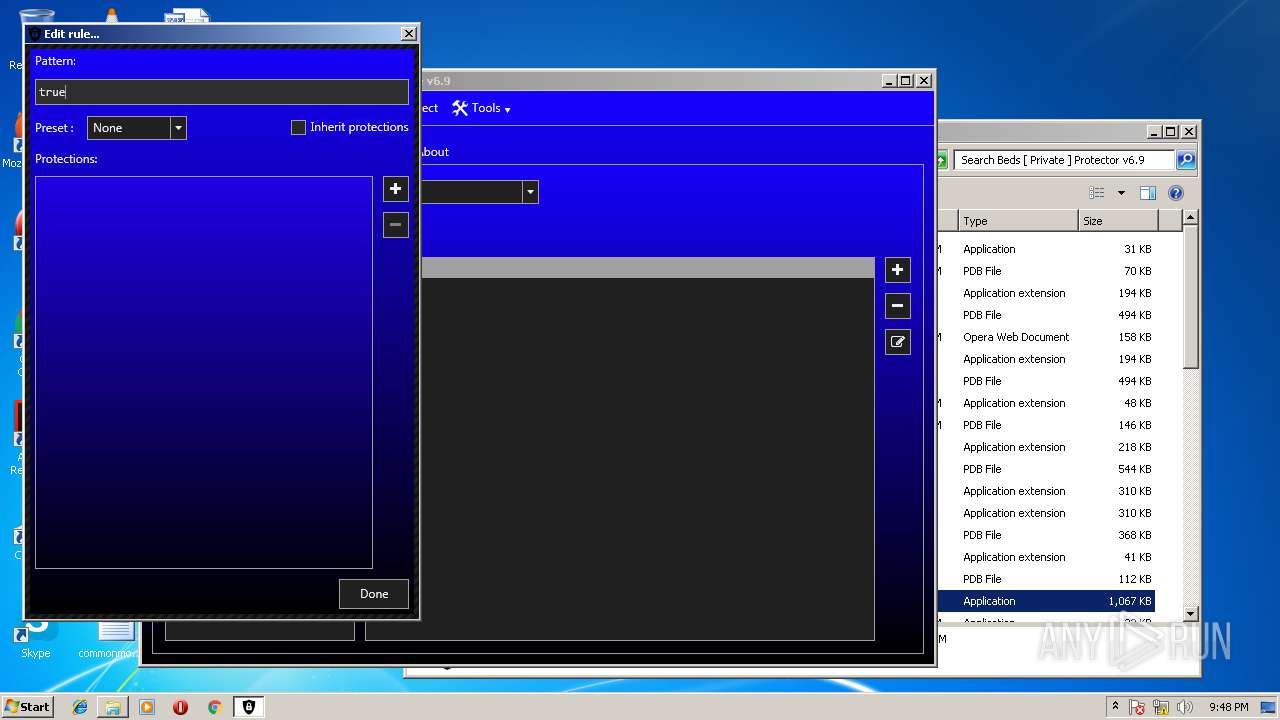Open the dropdown arrow in the Protector main window
Viewport: 1280px width, 720px height.
pyautogui.click(x=530, y=192)
